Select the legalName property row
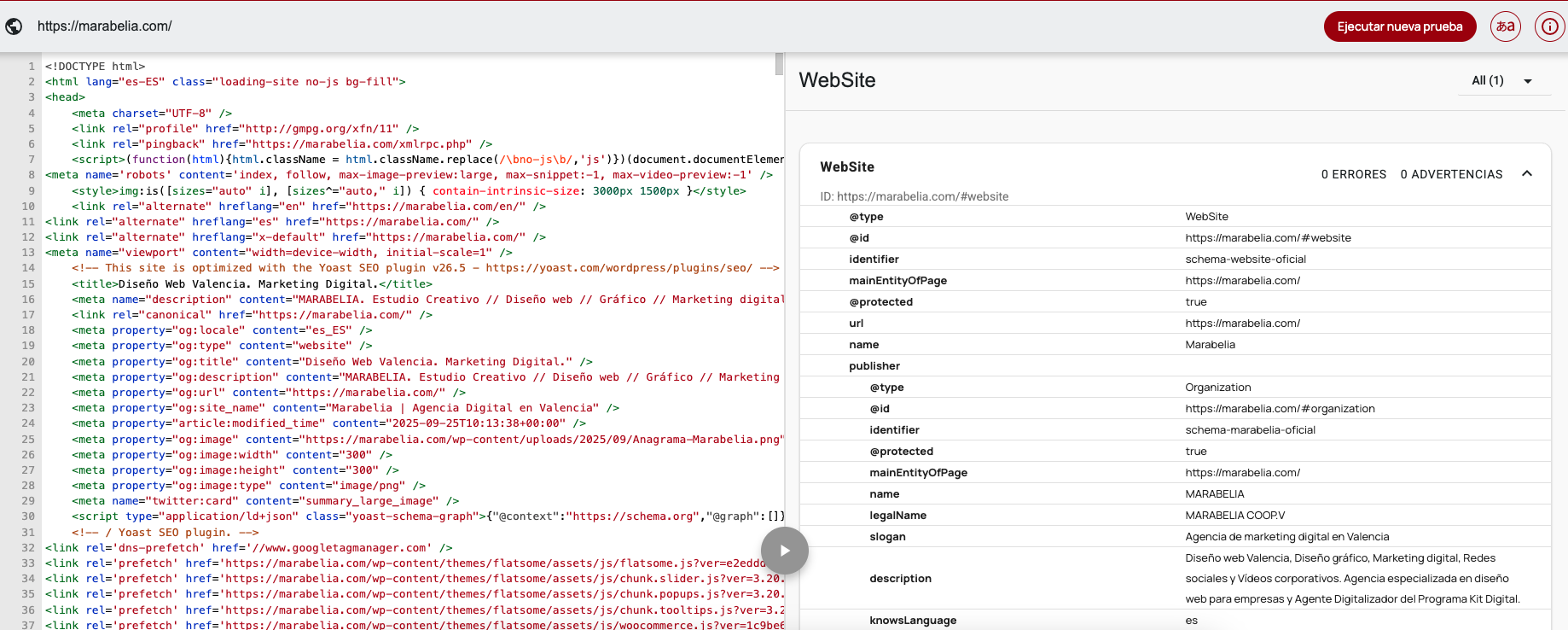 [x=897, y=516]
